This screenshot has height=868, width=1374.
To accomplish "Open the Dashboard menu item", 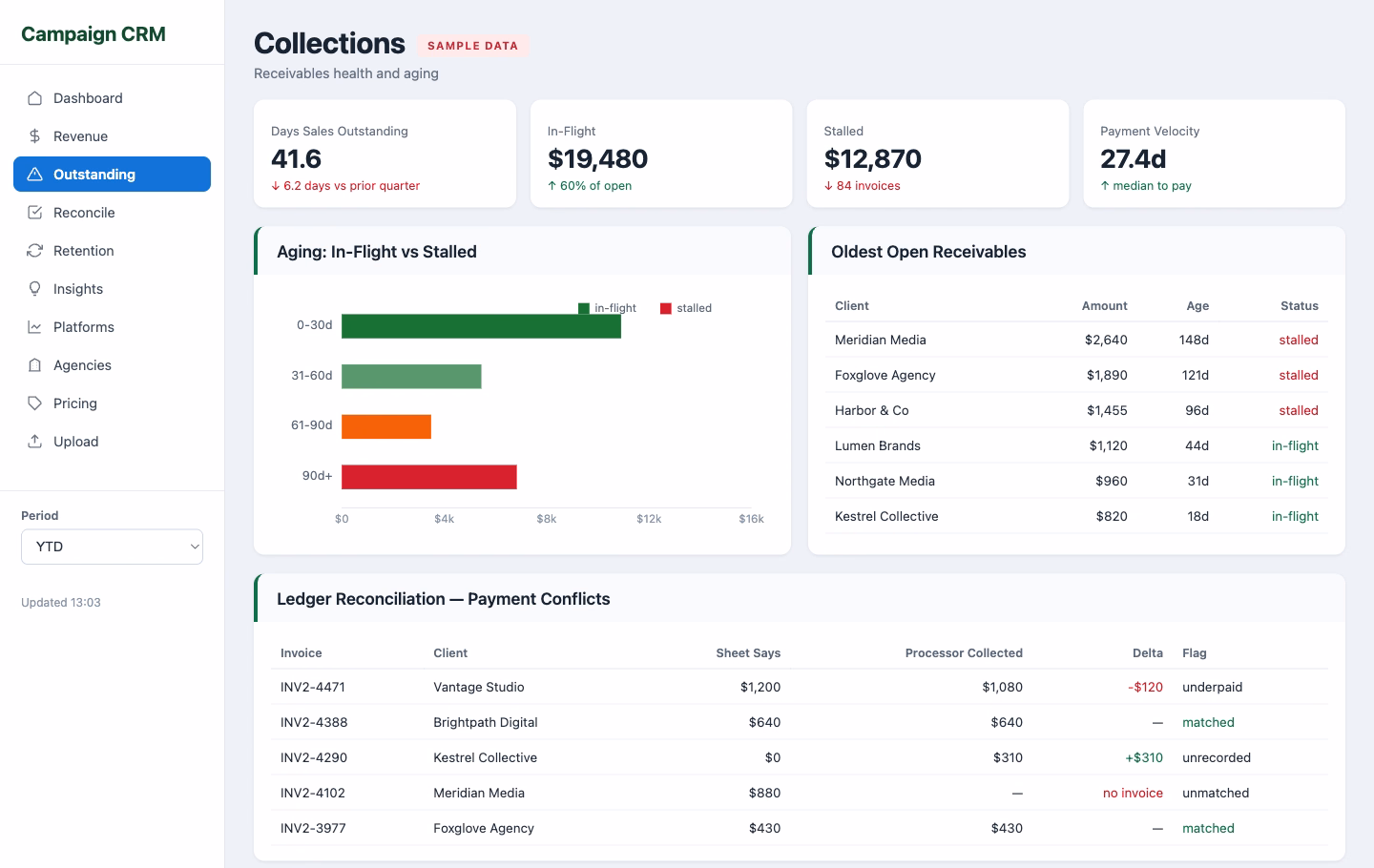I will 112,98.
